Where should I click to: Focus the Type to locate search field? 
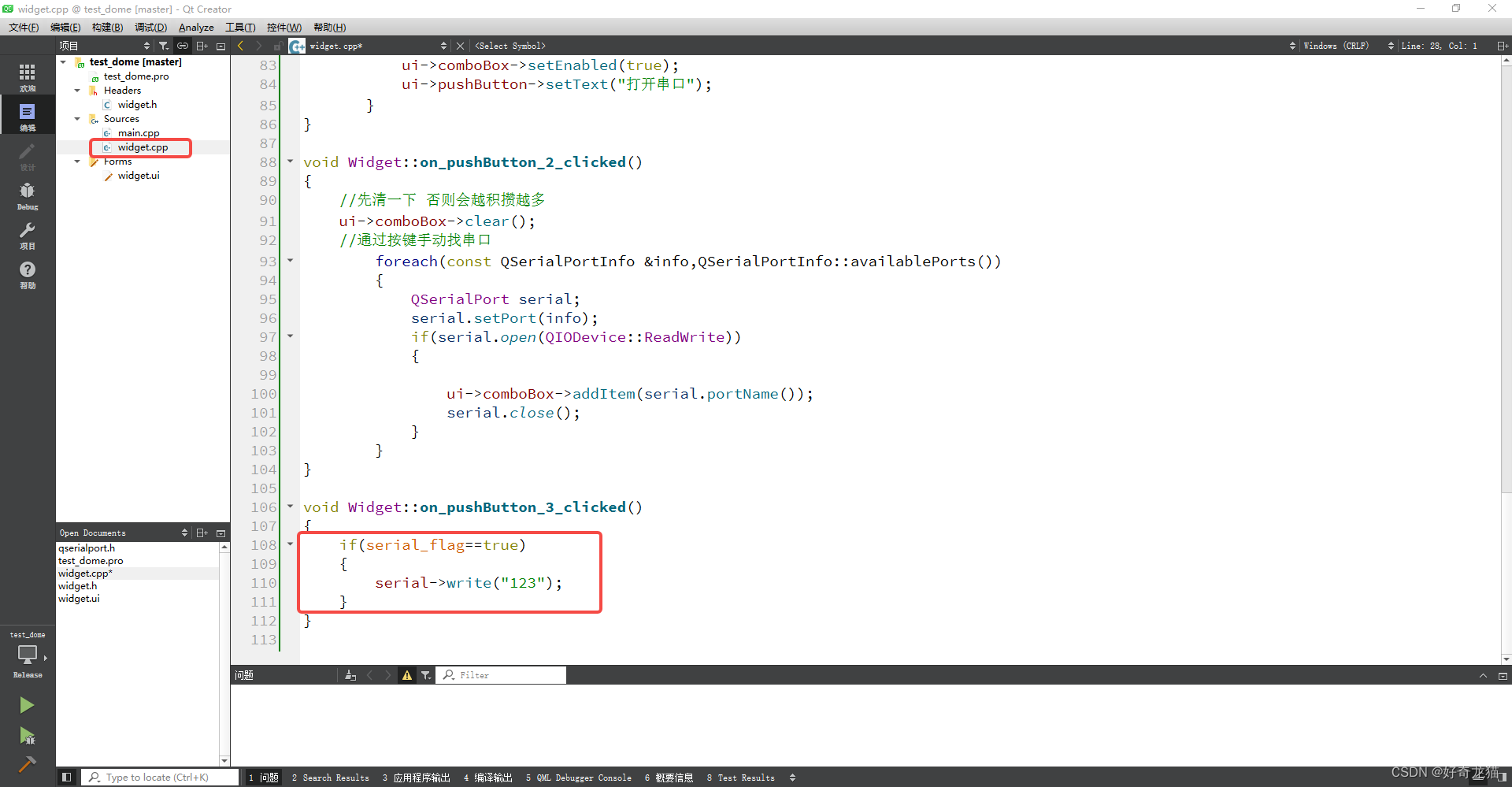[x=160, y=778]
